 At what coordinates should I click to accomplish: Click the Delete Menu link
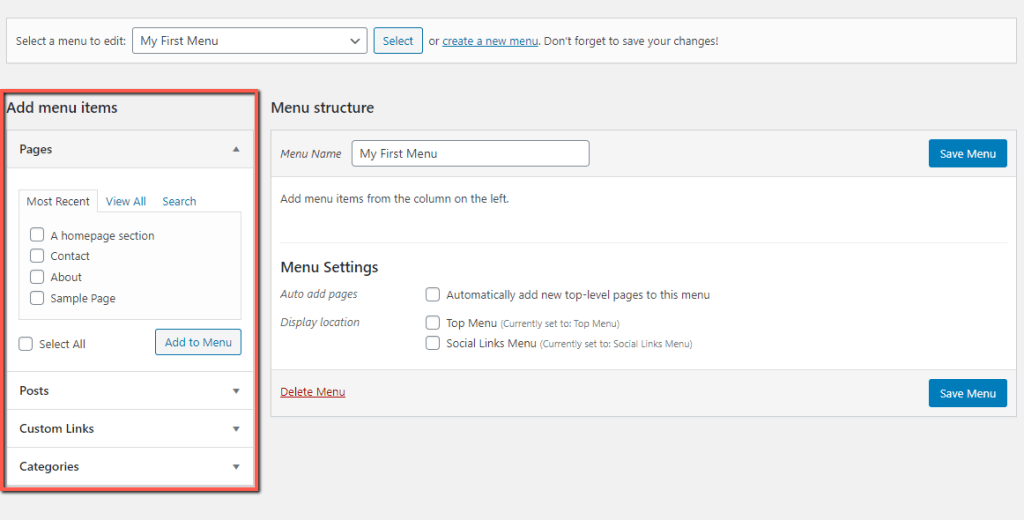pos(313,392)
